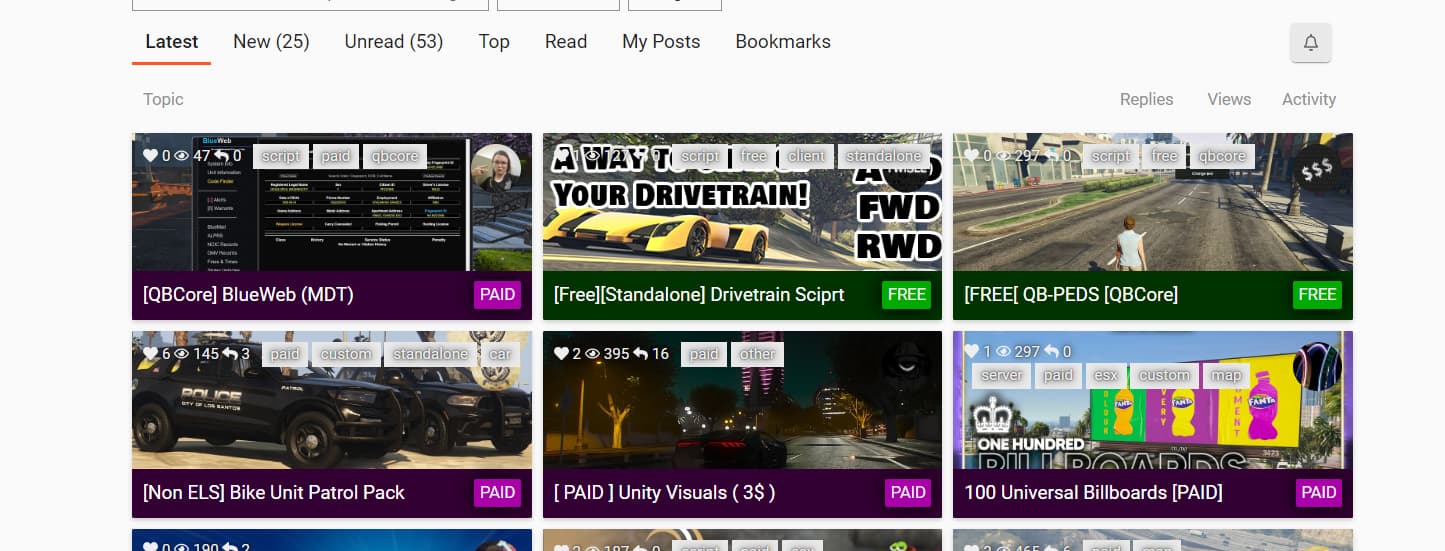The width and height of the screenshot is (1445, 551).
Task: Open 100 Universal Billboards [PAID] topic title
Action: point(1093,493)
